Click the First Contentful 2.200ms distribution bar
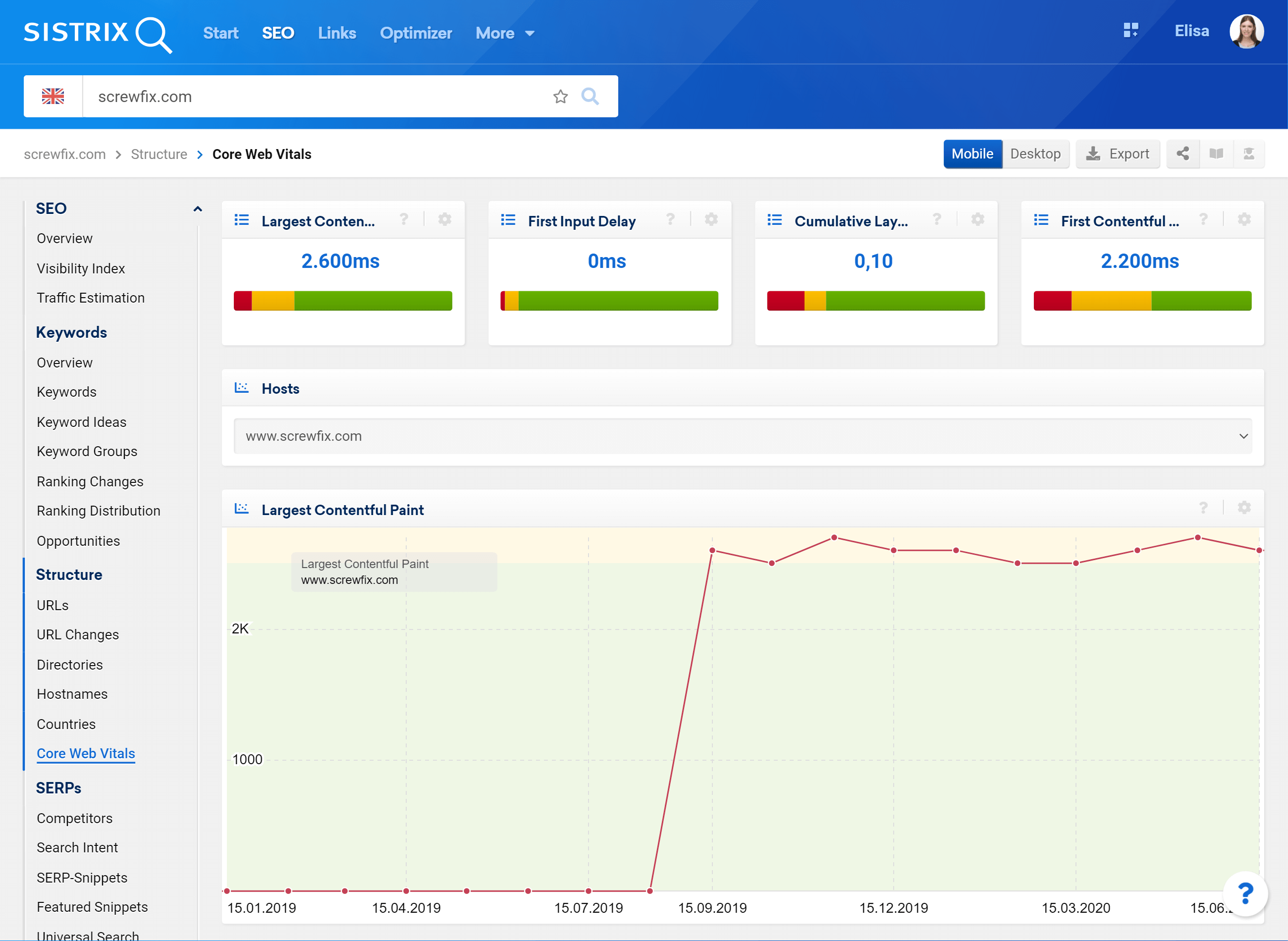The image size is (1288, 941). pos(1143,301)
